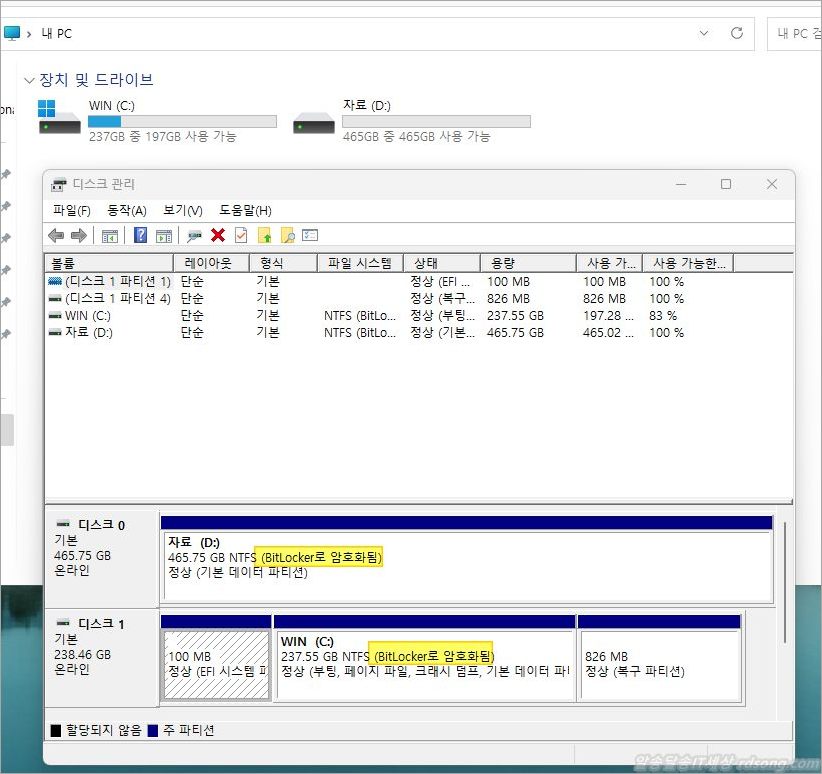The height and width of the screenshot is (774, 822).
Task: Click the connect drive icon in toolbar
Action: point(194,235)
